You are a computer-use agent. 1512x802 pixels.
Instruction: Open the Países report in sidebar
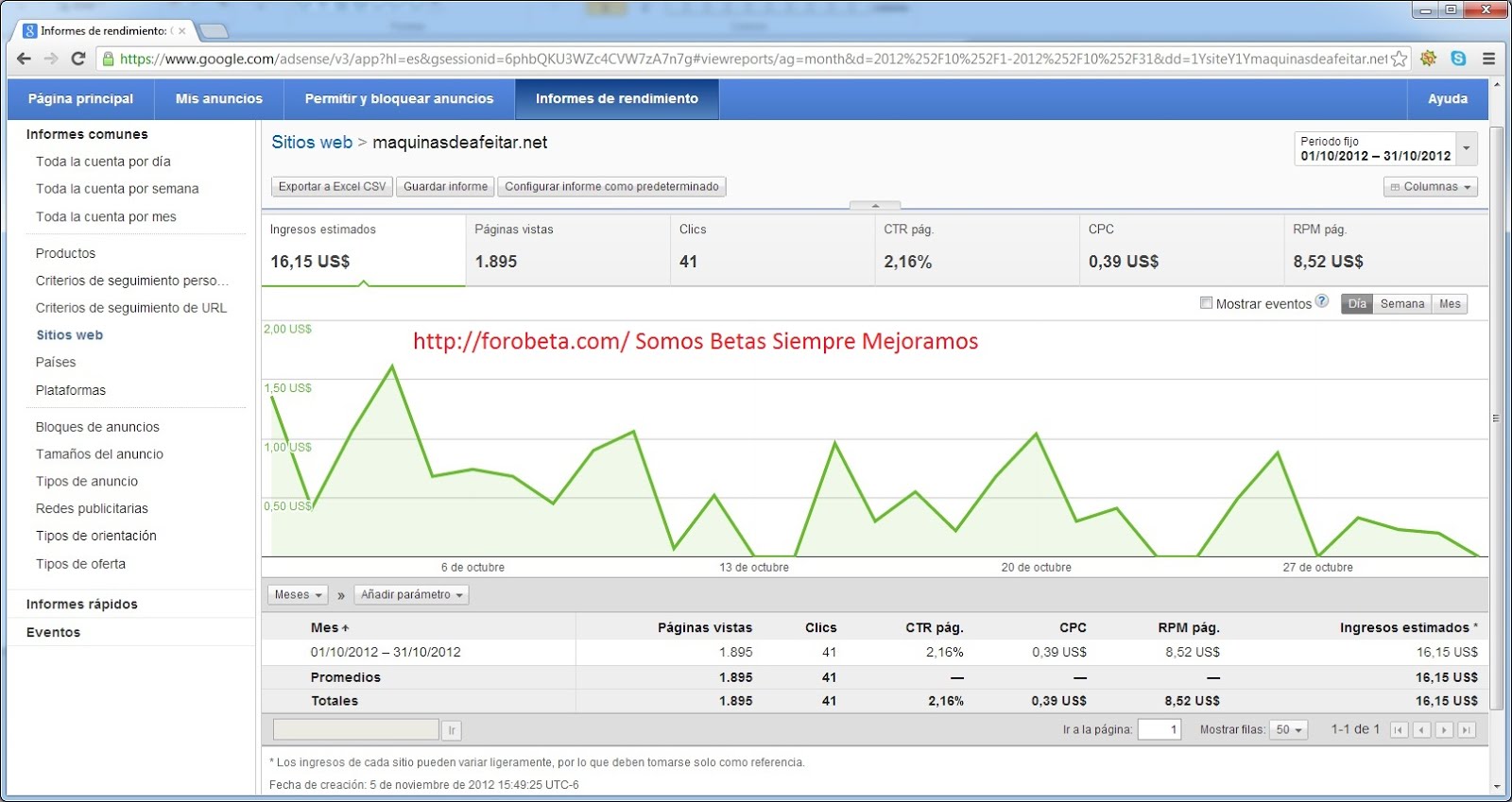56,362
